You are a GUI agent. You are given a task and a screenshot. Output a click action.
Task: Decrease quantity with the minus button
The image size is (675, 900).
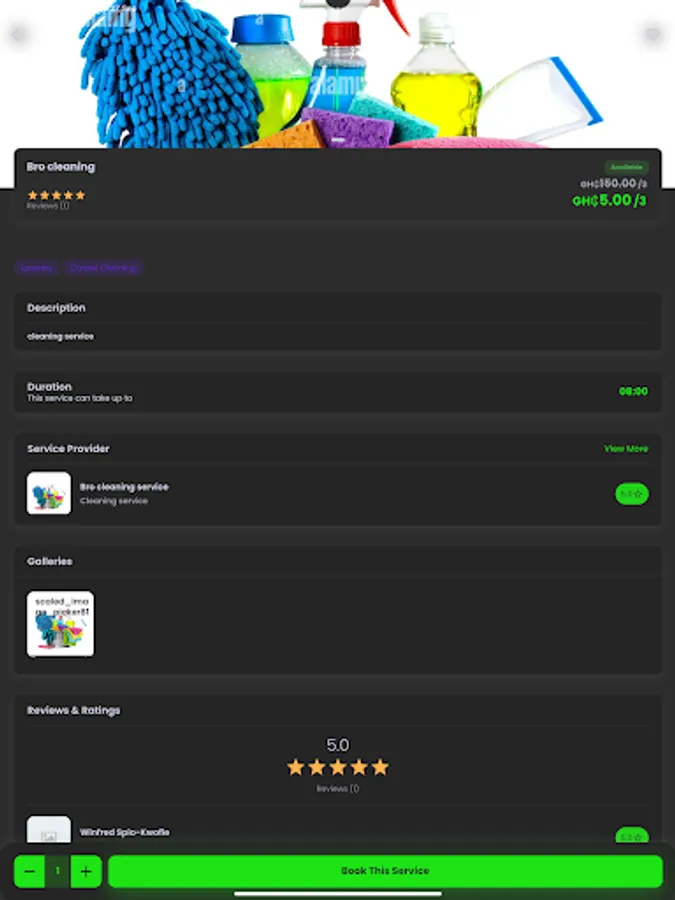tap(30, 871)
